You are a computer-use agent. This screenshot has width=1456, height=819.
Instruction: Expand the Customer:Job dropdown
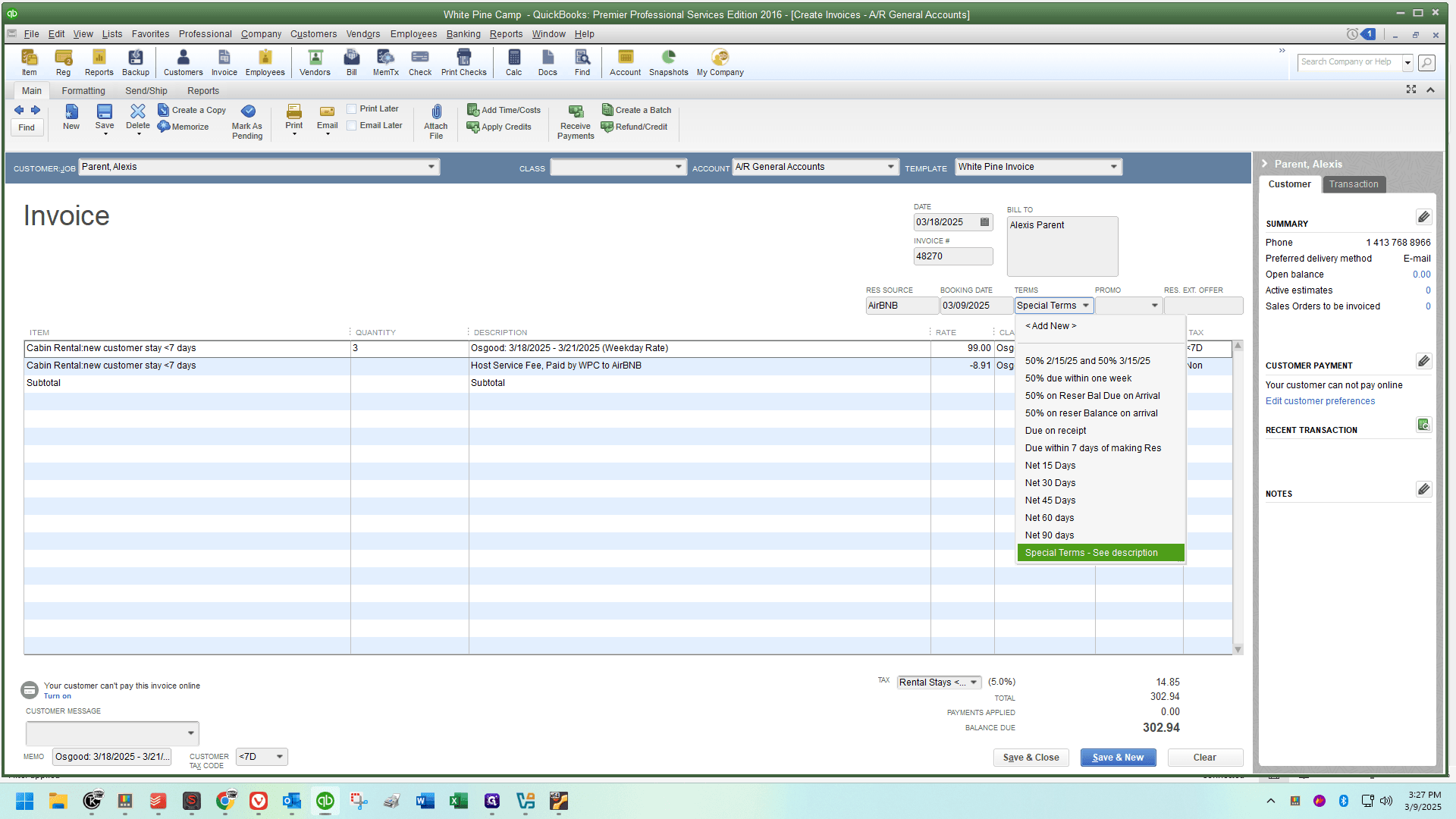431,167
